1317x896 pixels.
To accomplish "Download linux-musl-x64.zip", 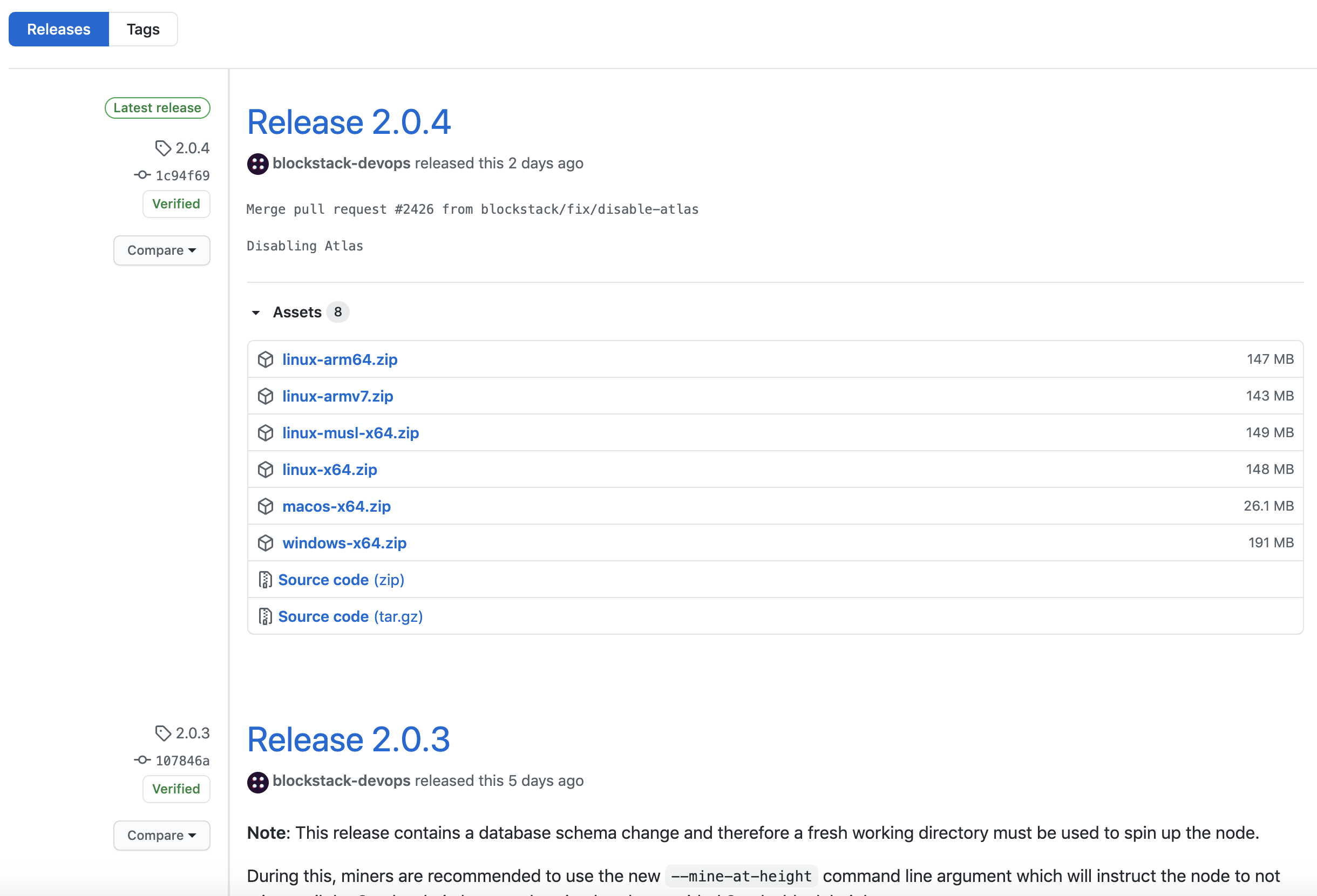I will coord(351,433).
